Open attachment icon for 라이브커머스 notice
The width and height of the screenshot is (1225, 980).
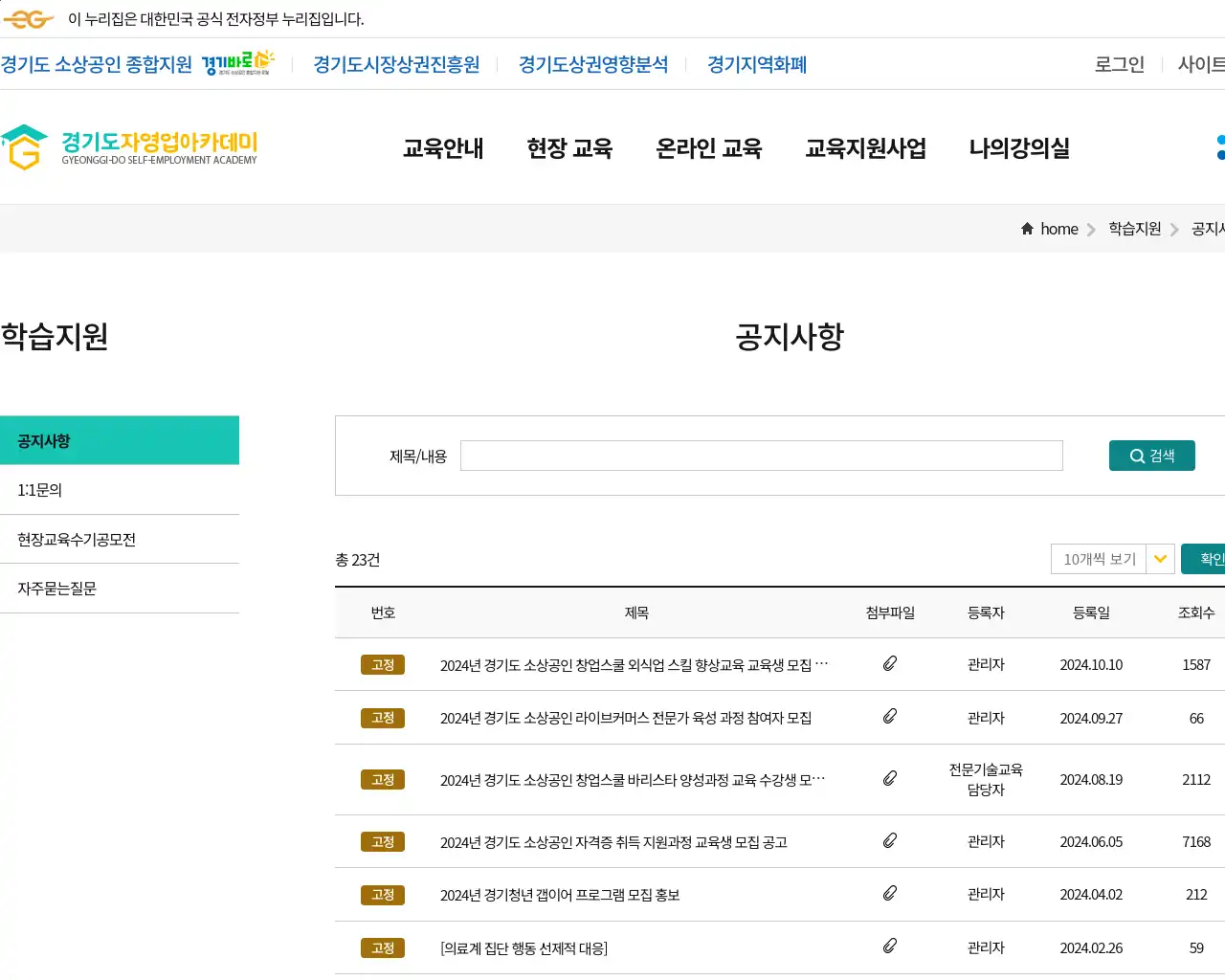click(x=890, y=716)
